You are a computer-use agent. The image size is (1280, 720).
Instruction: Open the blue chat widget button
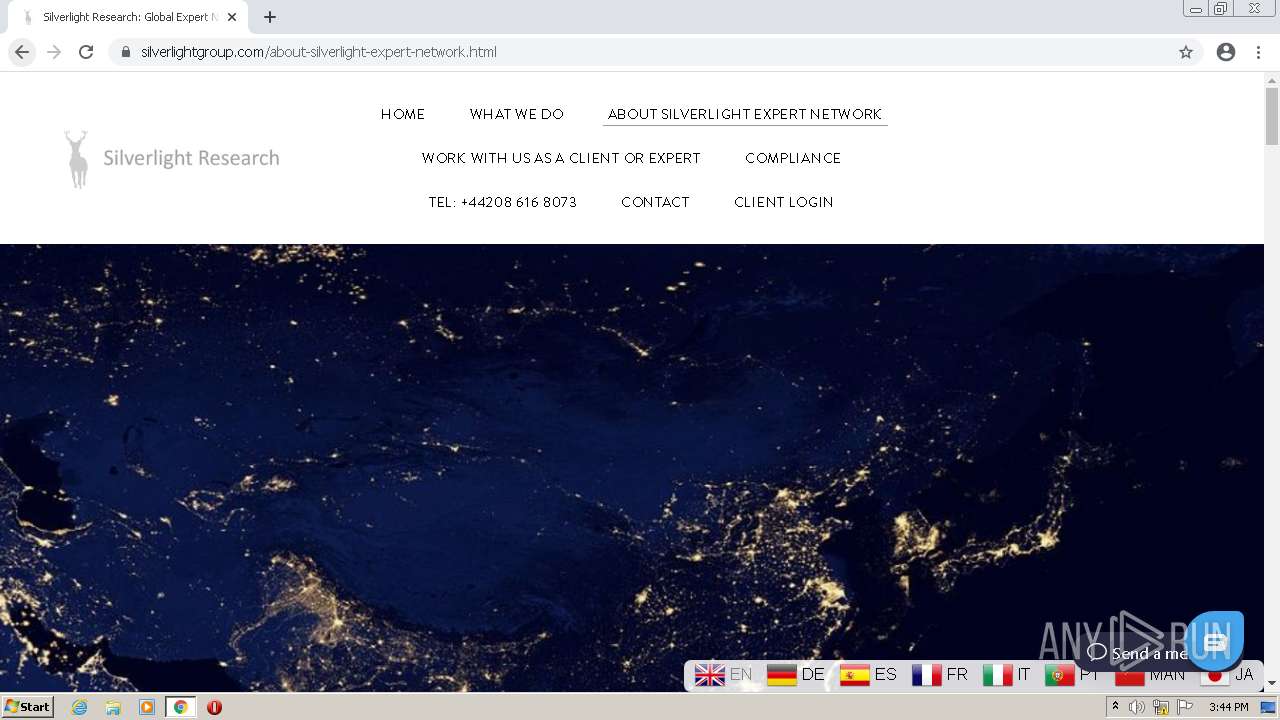pos(1215,641)
